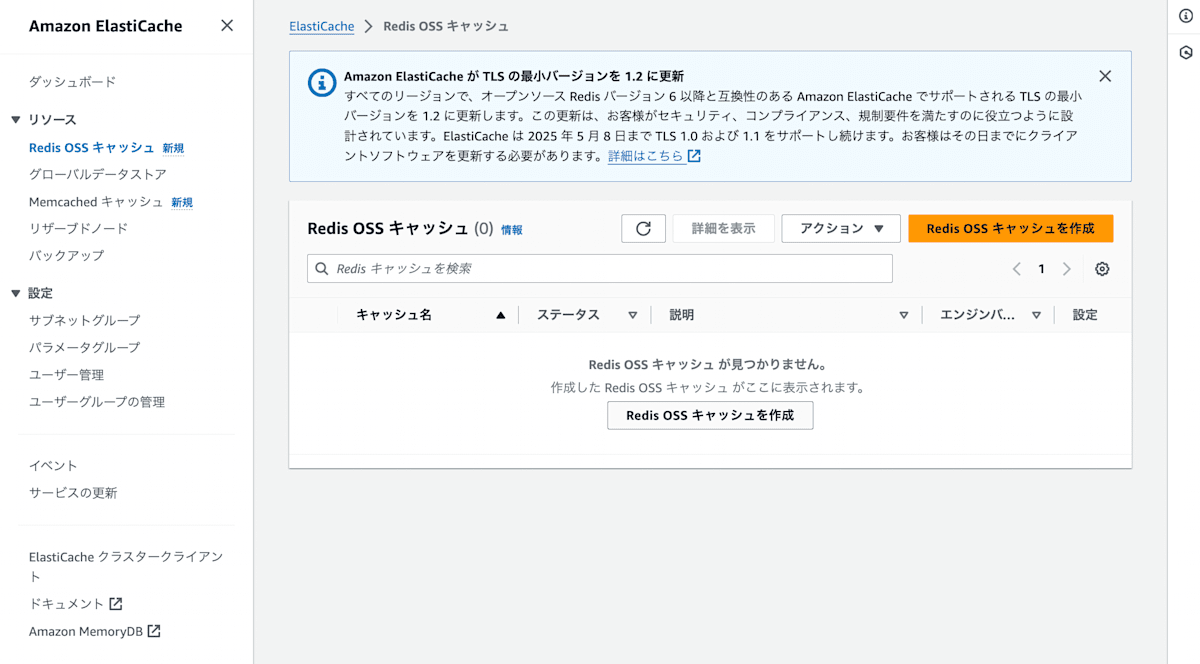Collapse the 設定 sidebar section
Image resolution: width=1200 pixels, height=664 pixels.
15,293
